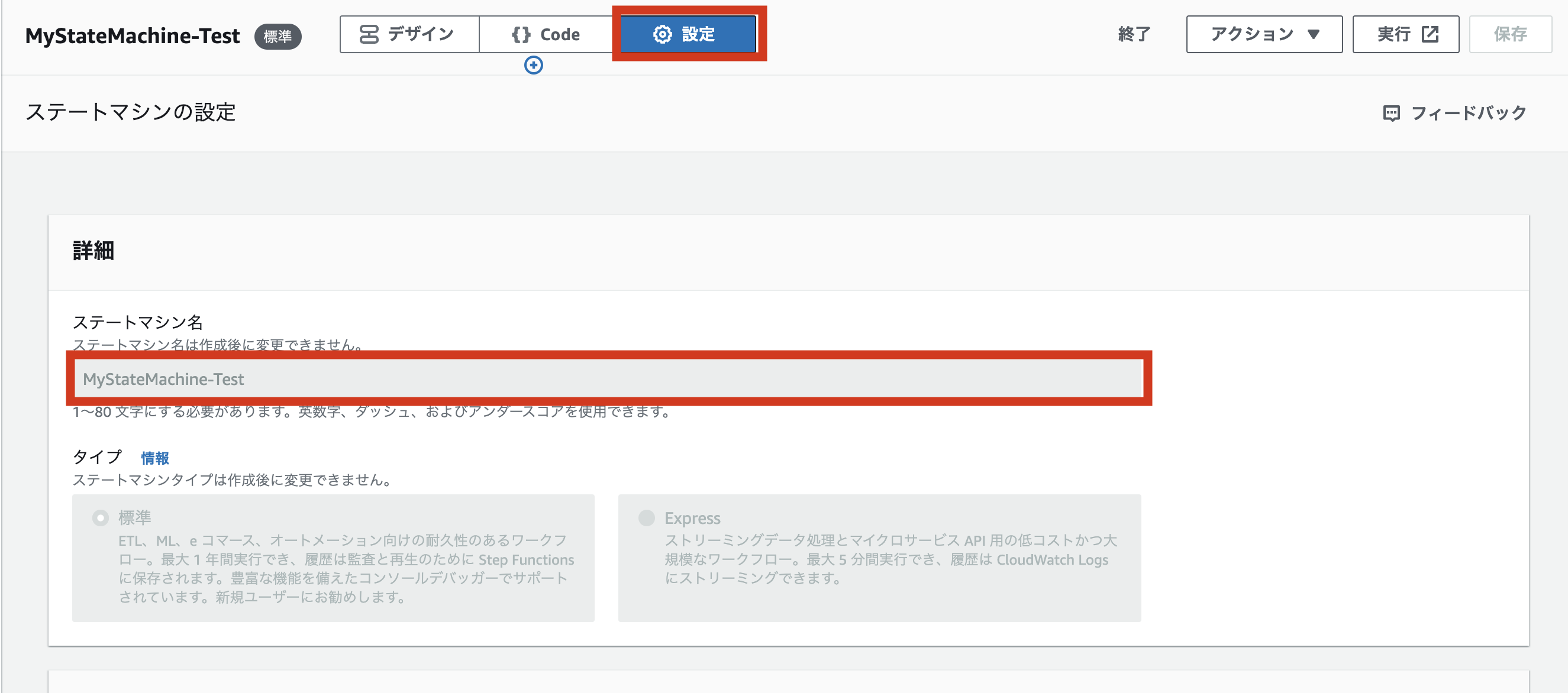Click the dropdown caret on アクション

1314,35
